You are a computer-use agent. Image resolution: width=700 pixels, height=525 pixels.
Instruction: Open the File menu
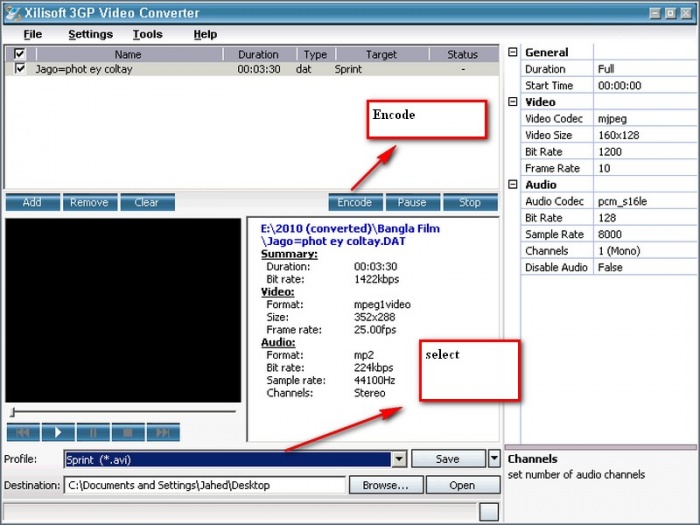pos(33,34)
